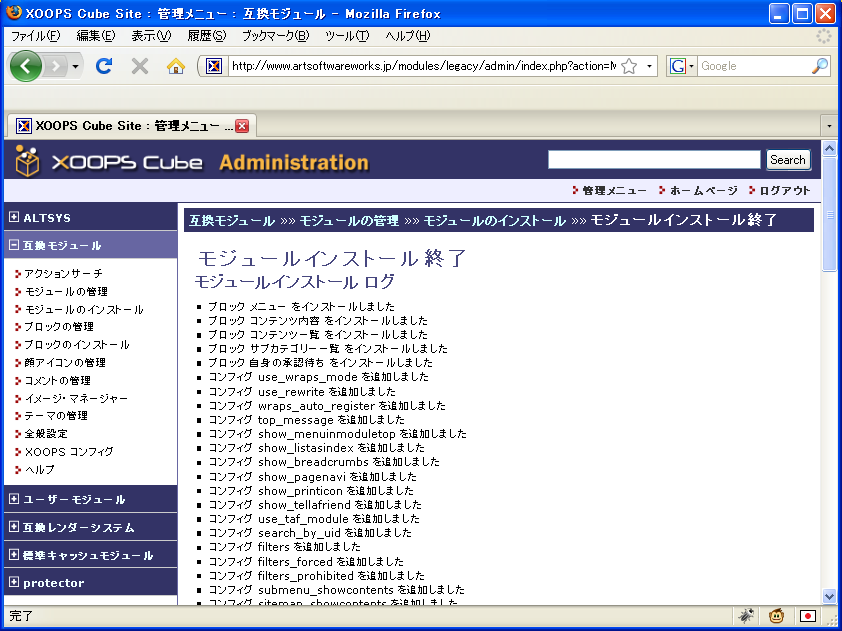Screen dimensions: 842x631
Task: Click the vertical scrollbar thumb
Action: (829, 215)
